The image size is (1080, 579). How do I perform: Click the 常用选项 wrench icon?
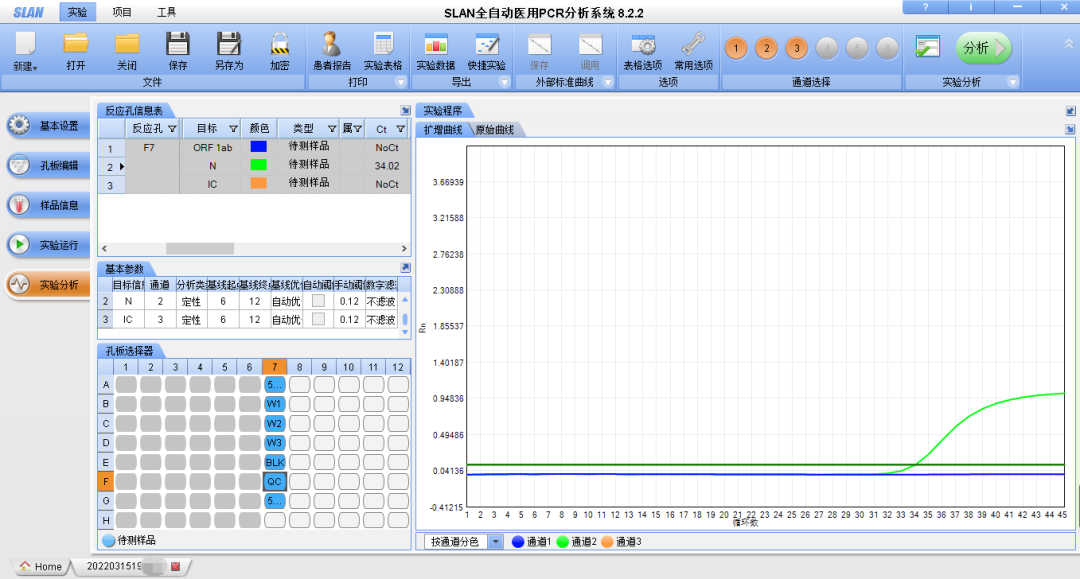[693, 44]
